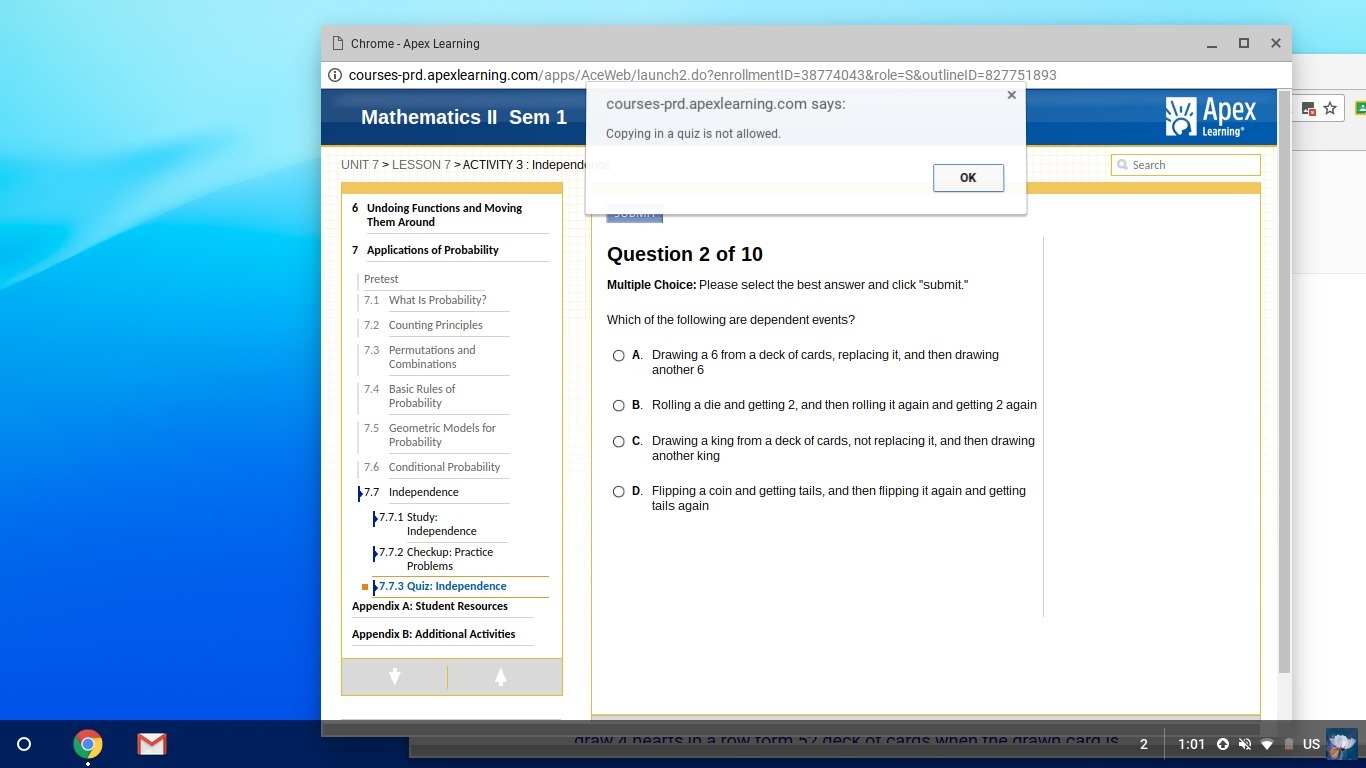This screenshot has width=1366, height=768.
Task: Click the Chrome icon in the shelf
Action: coord(88,744)
